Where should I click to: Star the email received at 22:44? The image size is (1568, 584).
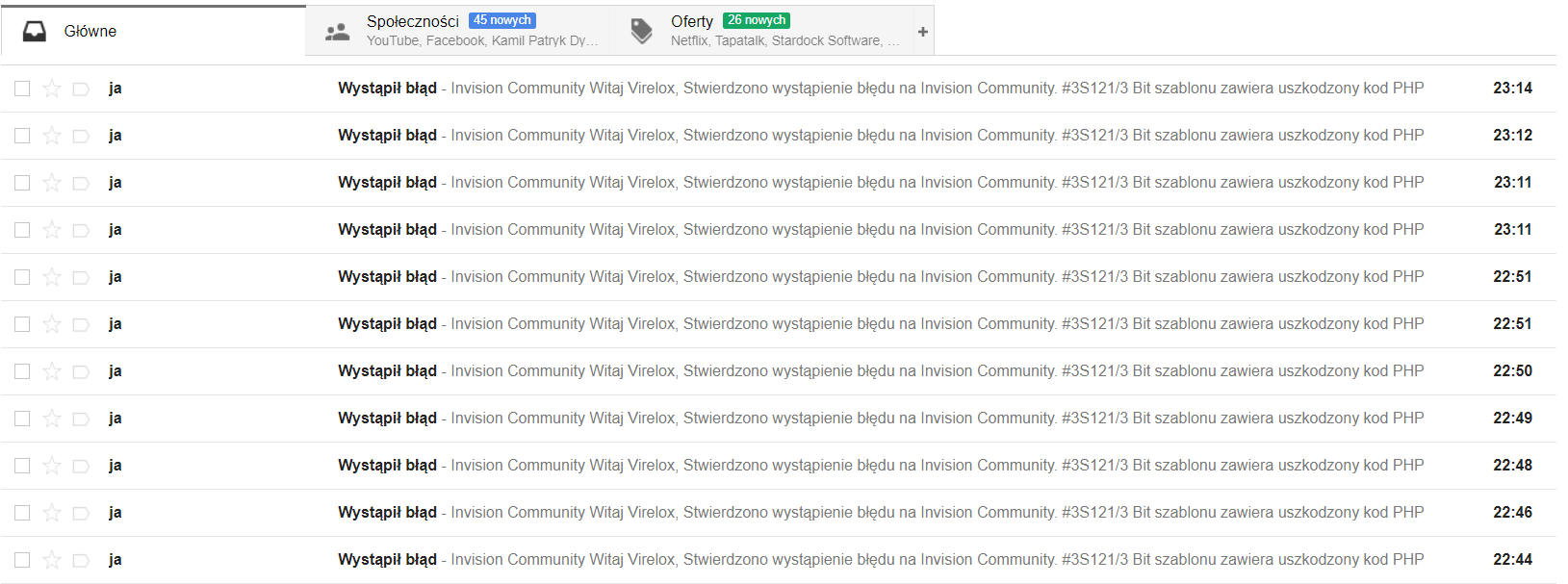(52, 560)
